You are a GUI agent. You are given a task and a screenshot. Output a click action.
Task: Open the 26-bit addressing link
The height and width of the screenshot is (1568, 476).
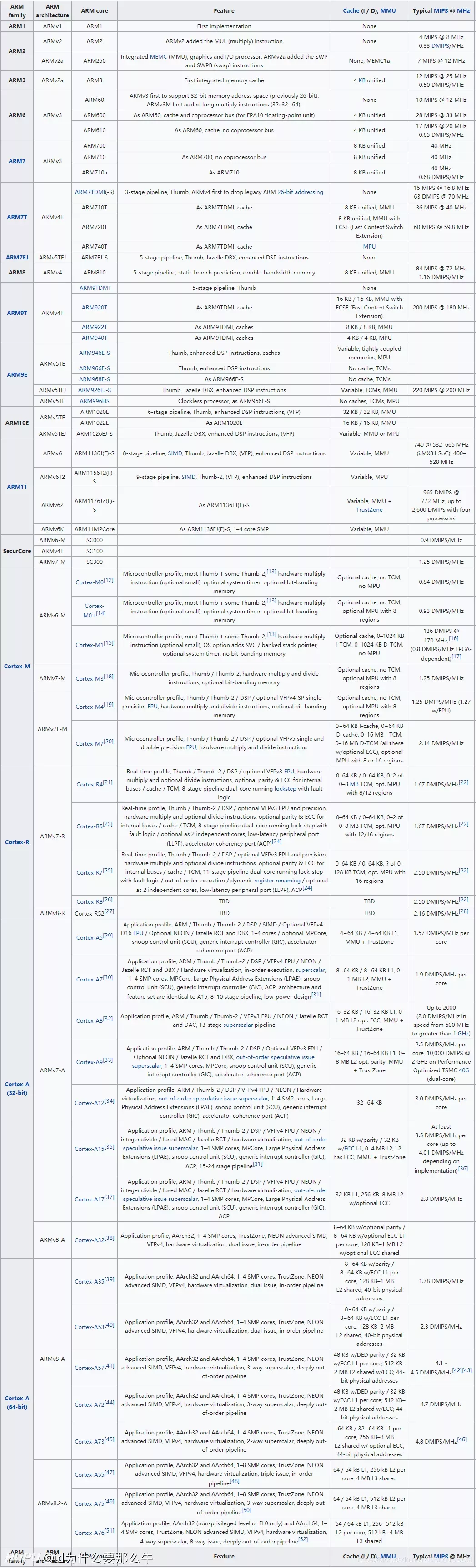[x=300, y=192]
